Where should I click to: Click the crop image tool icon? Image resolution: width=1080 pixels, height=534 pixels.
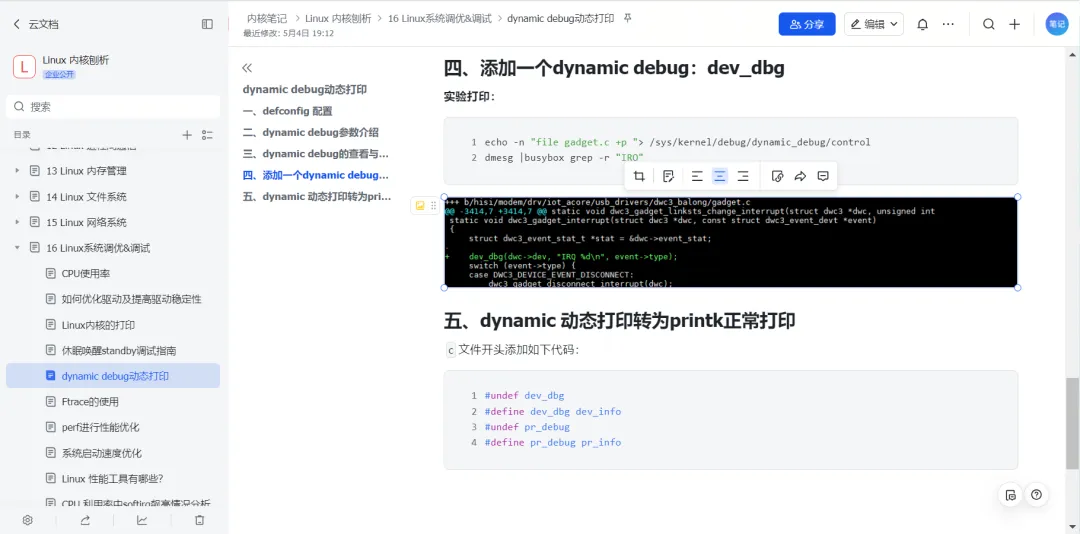click(639, 176)
